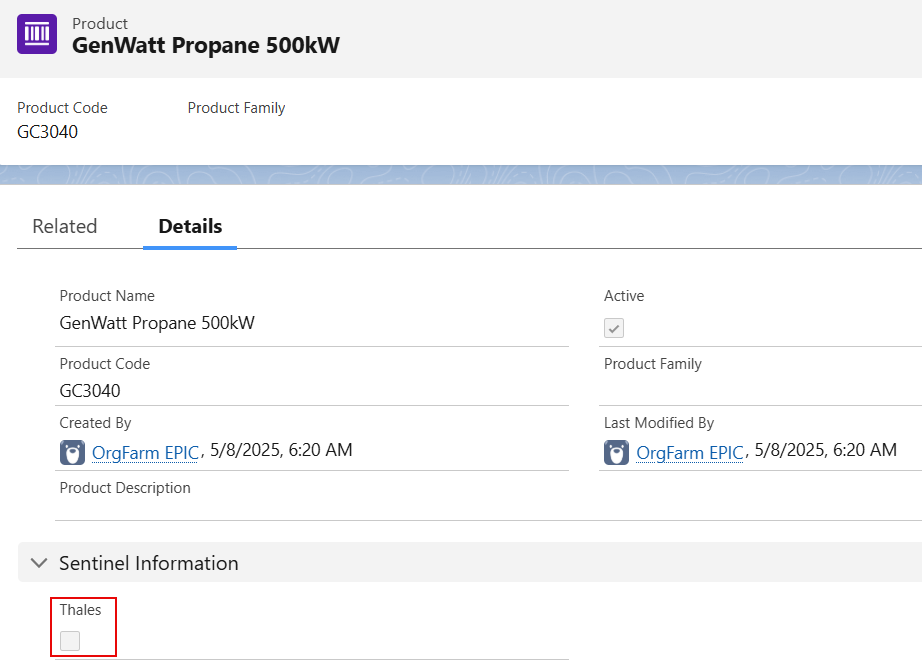This screenshot has height=666, width=922.
Task: Click the empty Product Family field in Details
Action: coord(760,390)
